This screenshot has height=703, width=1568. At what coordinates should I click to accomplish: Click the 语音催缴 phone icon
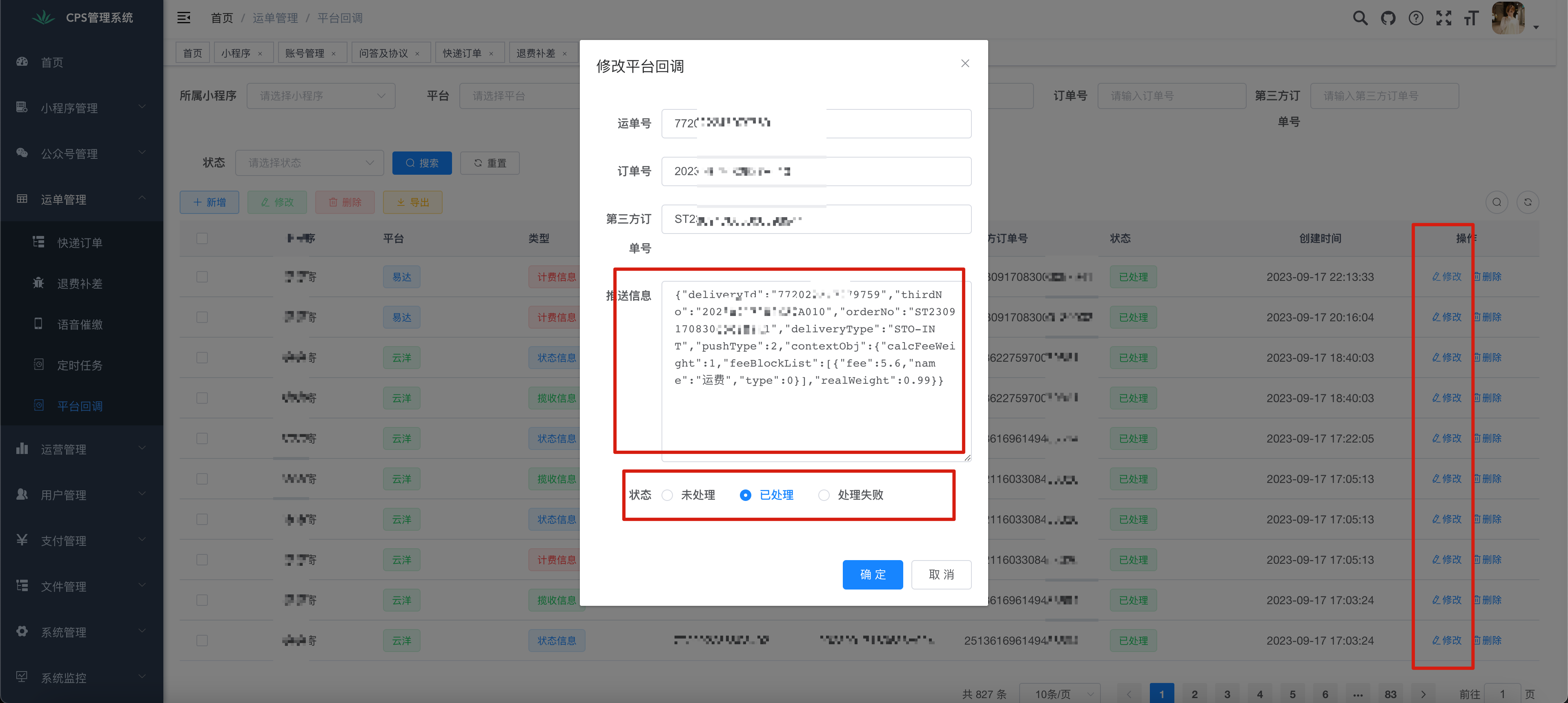pos(38,323)
